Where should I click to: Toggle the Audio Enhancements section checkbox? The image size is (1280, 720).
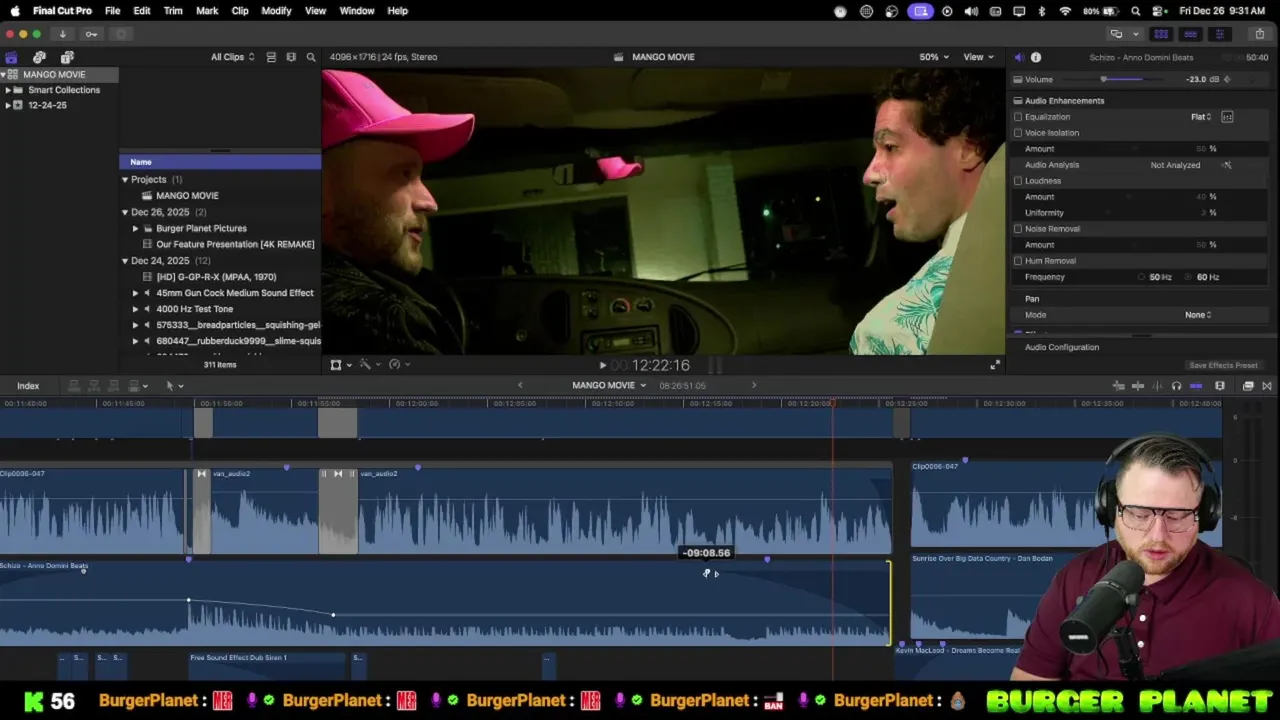pos(1018,101)
